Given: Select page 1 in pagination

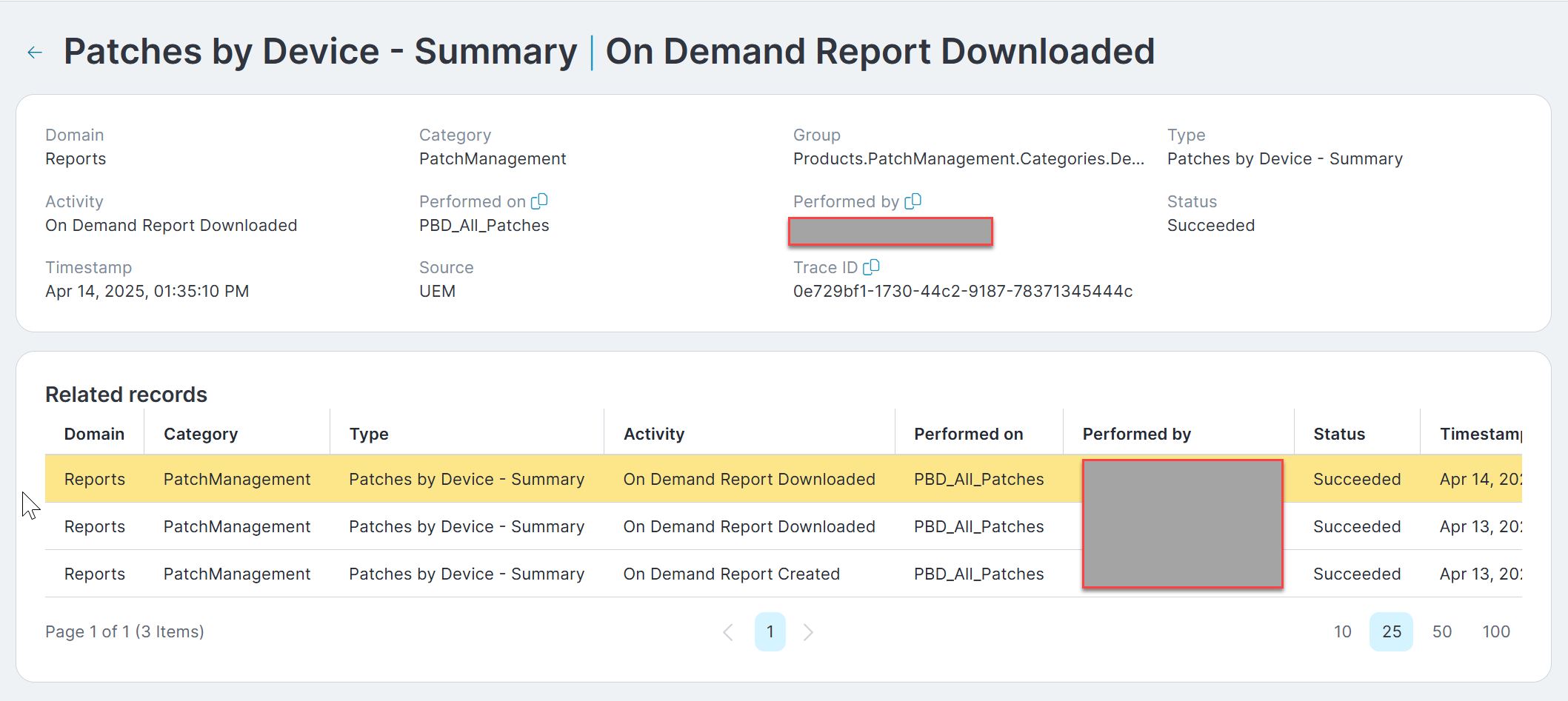Looking at the screenshot, I should (770, 632).
